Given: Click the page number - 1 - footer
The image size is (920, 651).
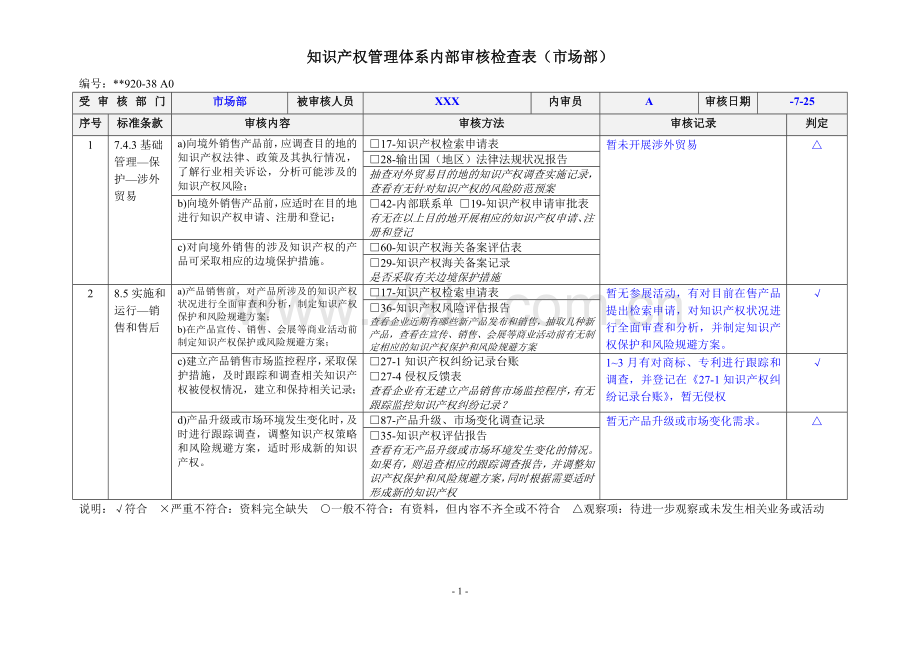Looking at the screenshot, I should pos(460,591).
